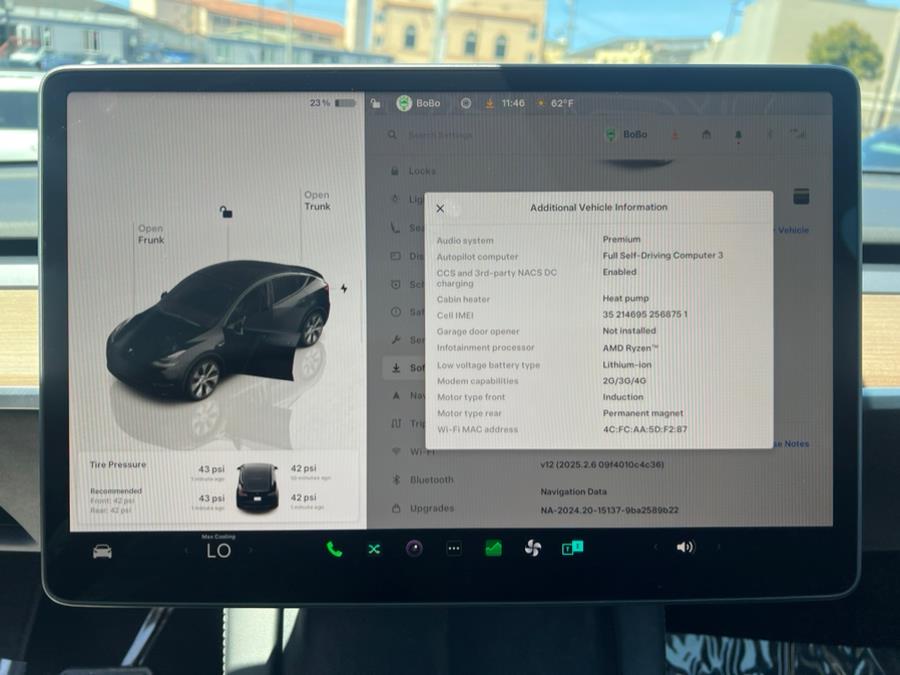
Task: Close the Additional Vehicle Information dialog
Action: click(x=440, y=208)
